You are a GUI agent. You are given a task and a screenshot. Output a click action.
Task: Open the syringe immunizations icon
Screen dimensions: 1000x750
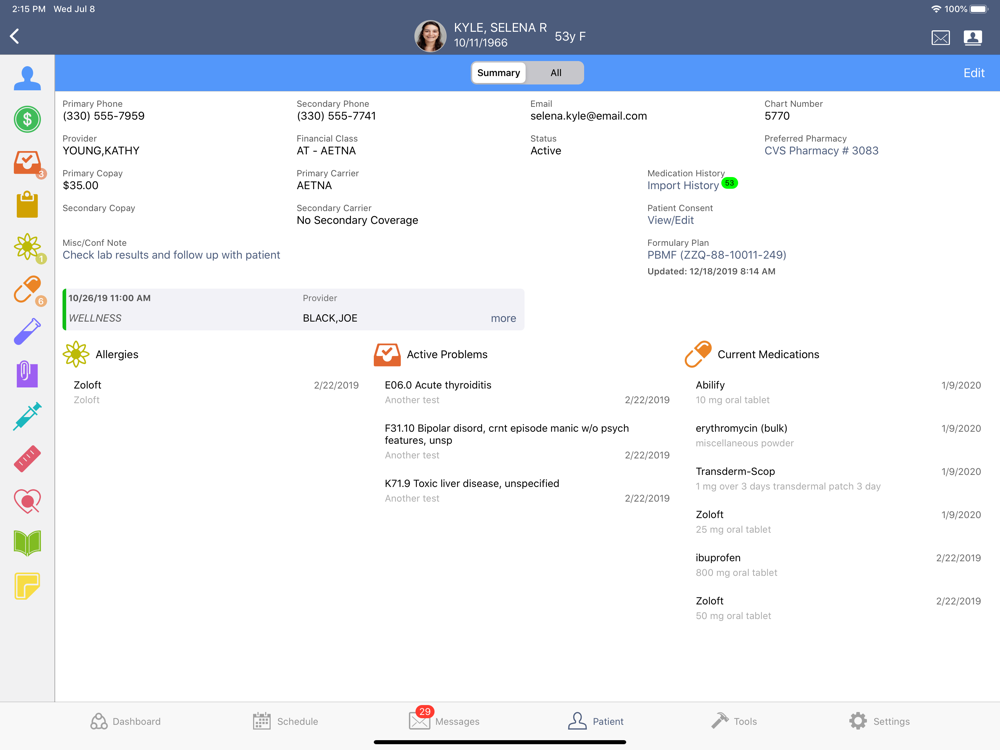(27, 416)
